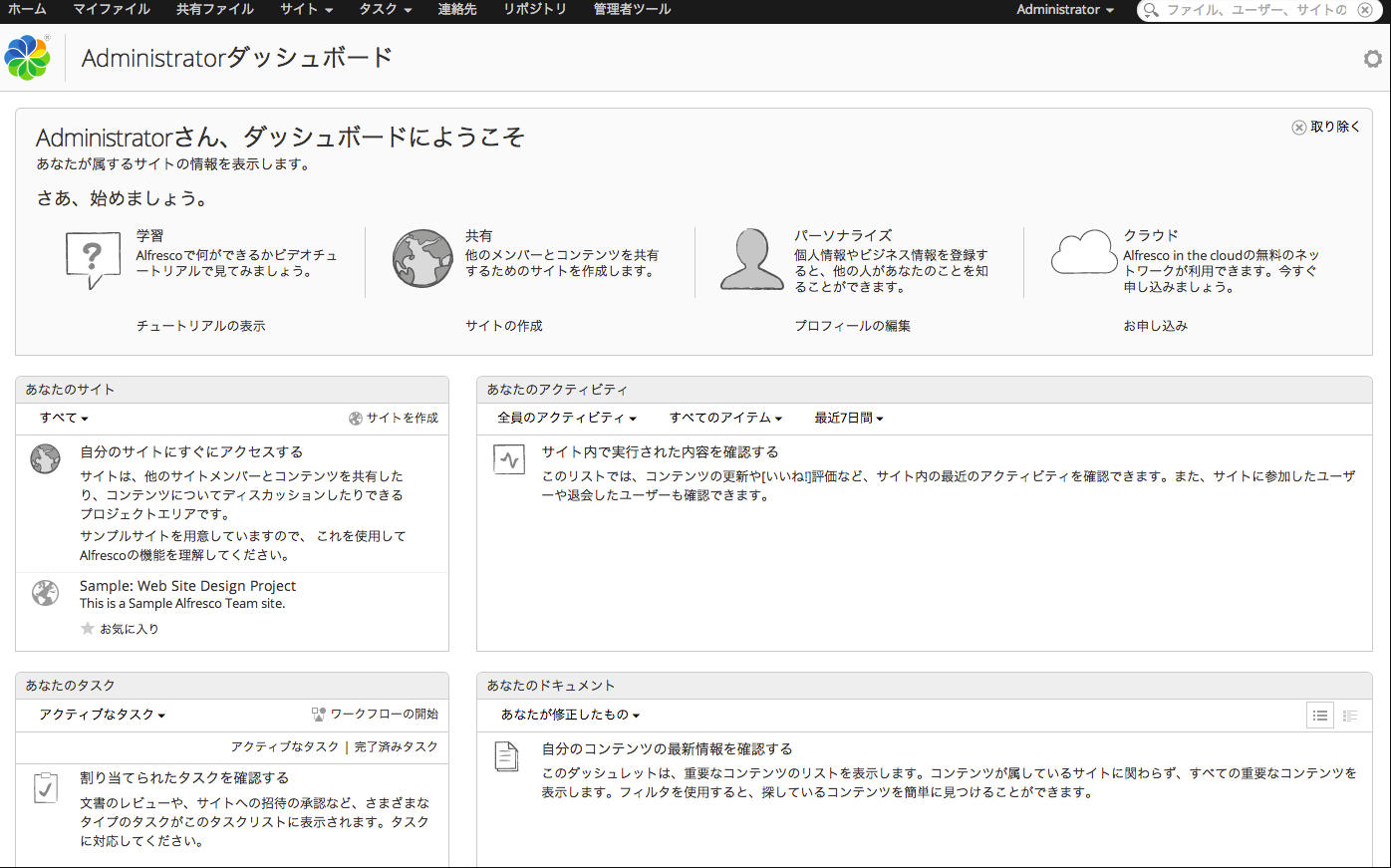Click the アクティブなタスク link beside 完了済みタスク

[x=285, y=747]
